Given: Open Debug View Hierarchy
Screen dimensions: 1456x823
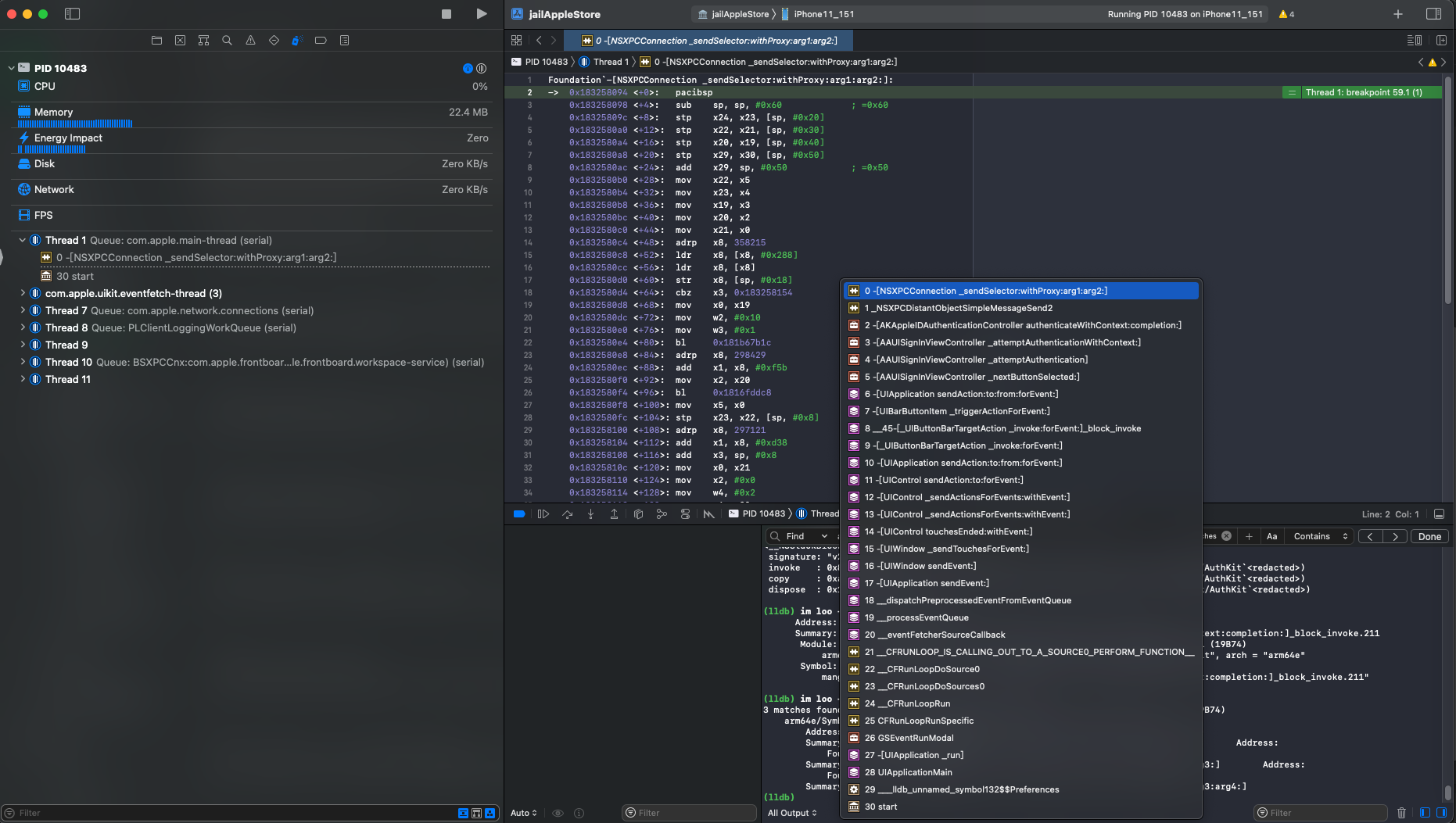Looking at the screenshot, I should pyautogui.click(x=638, y=513).
